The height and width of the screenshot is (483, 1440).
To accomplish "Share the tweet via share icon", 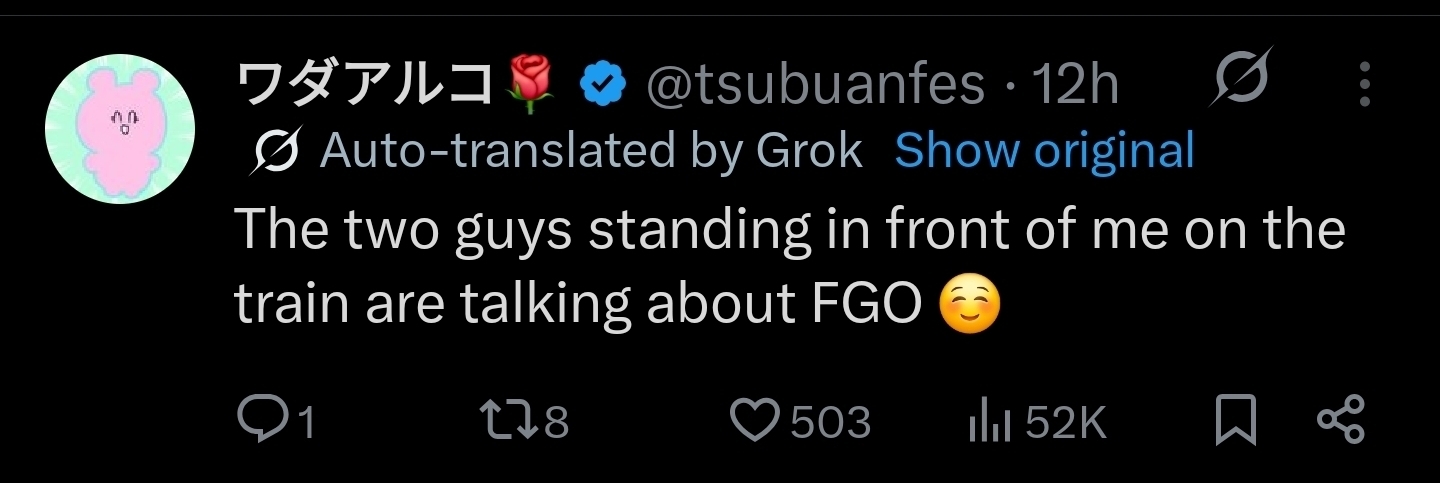I will 1340,420.
